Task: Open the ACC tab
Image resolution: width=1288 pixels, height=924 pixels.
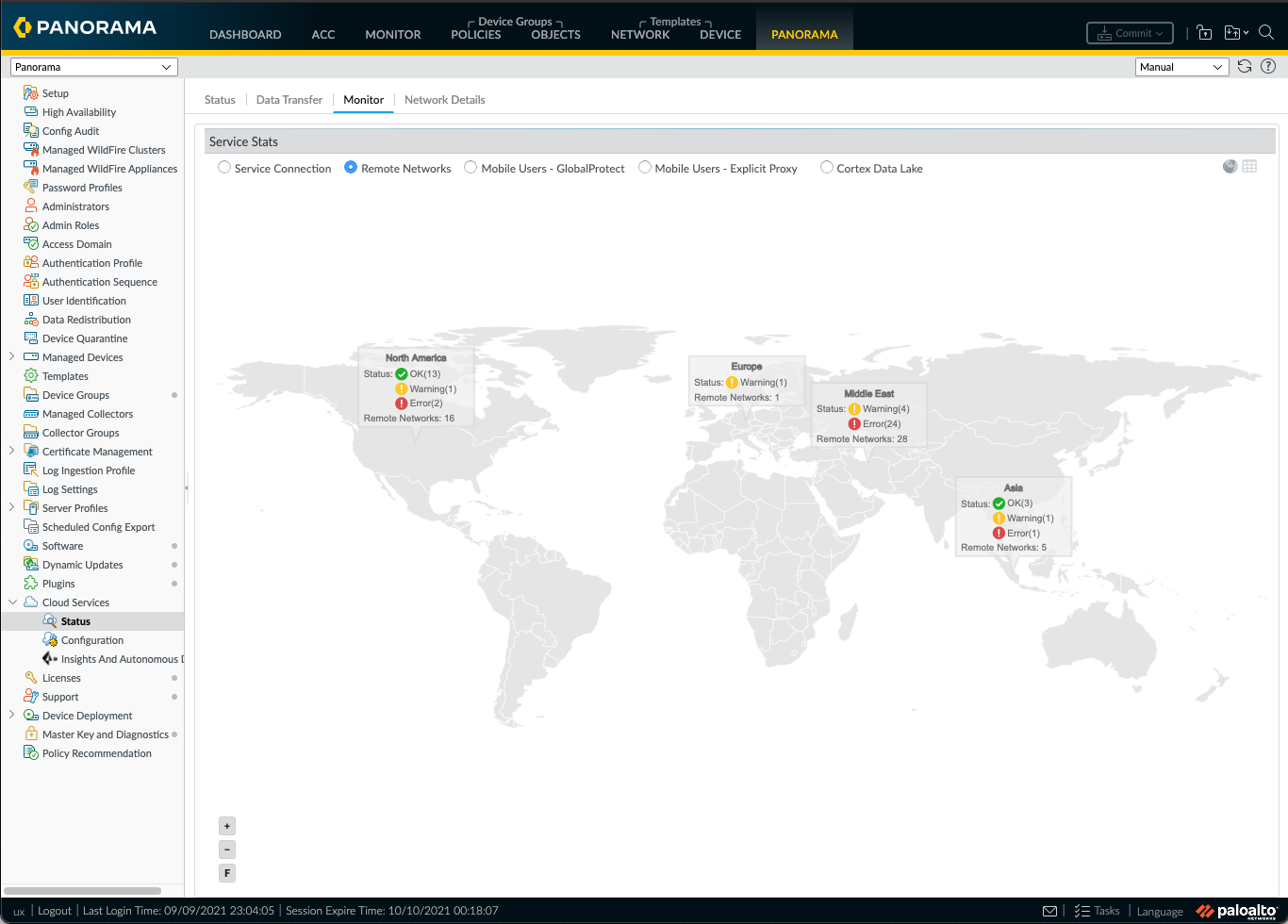Action: coord(323,34)
